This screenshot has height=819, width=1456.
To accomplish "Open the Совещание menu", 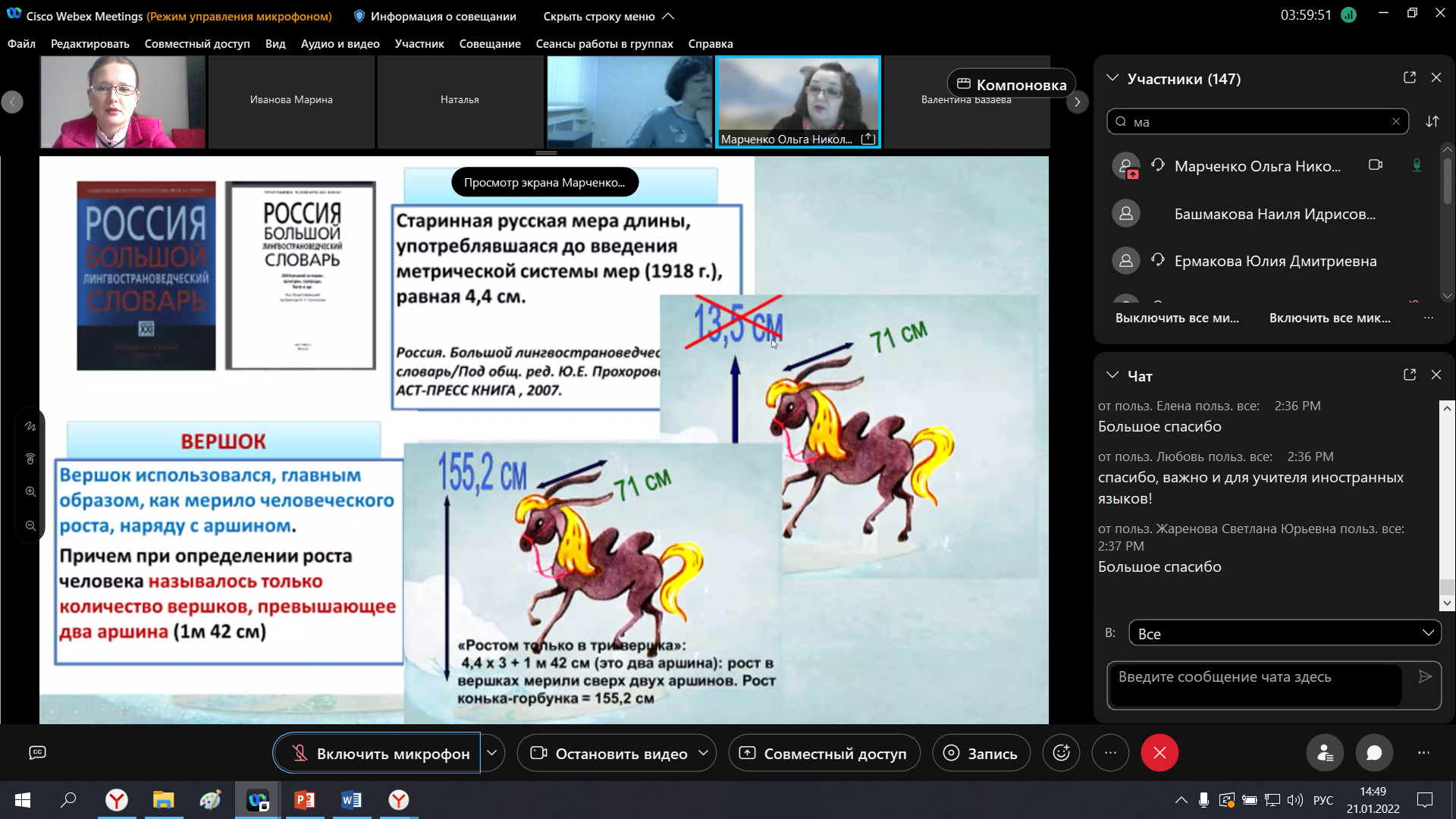I will [489, 44].
